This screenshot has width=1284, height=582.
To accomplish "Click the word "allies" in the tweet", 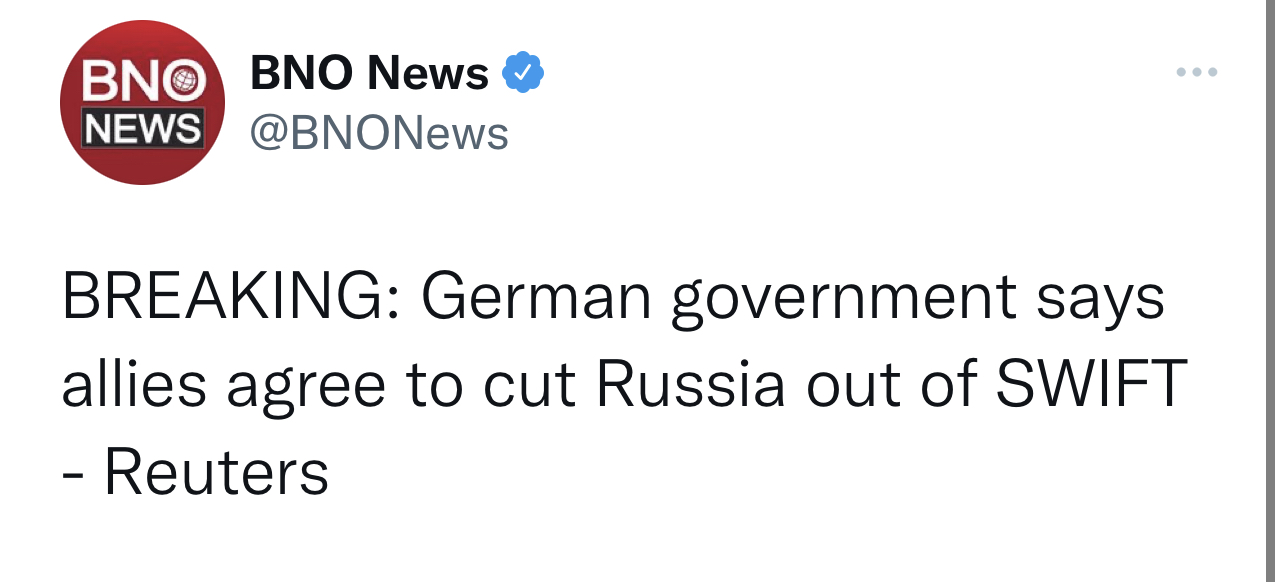I will pyautogui.click(x=134, y=385).
